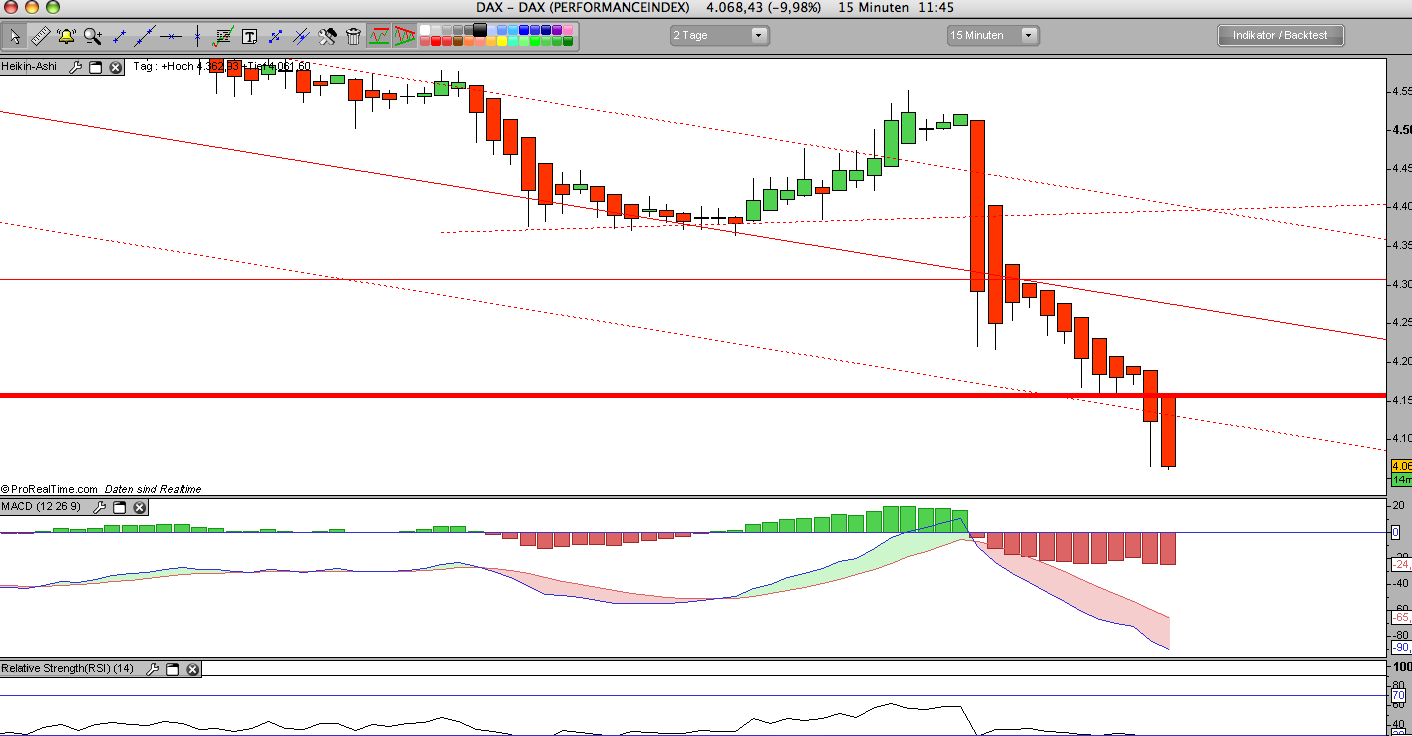Click the MACD (12 26 9) label
The image size is (1412, 736).
tap(43, 507)
